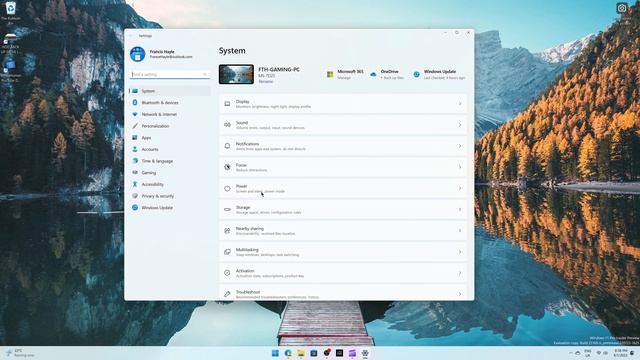Click the Storage drive icon
The width and height of the screenshot is (640, 360).
(x=227, y=209)
